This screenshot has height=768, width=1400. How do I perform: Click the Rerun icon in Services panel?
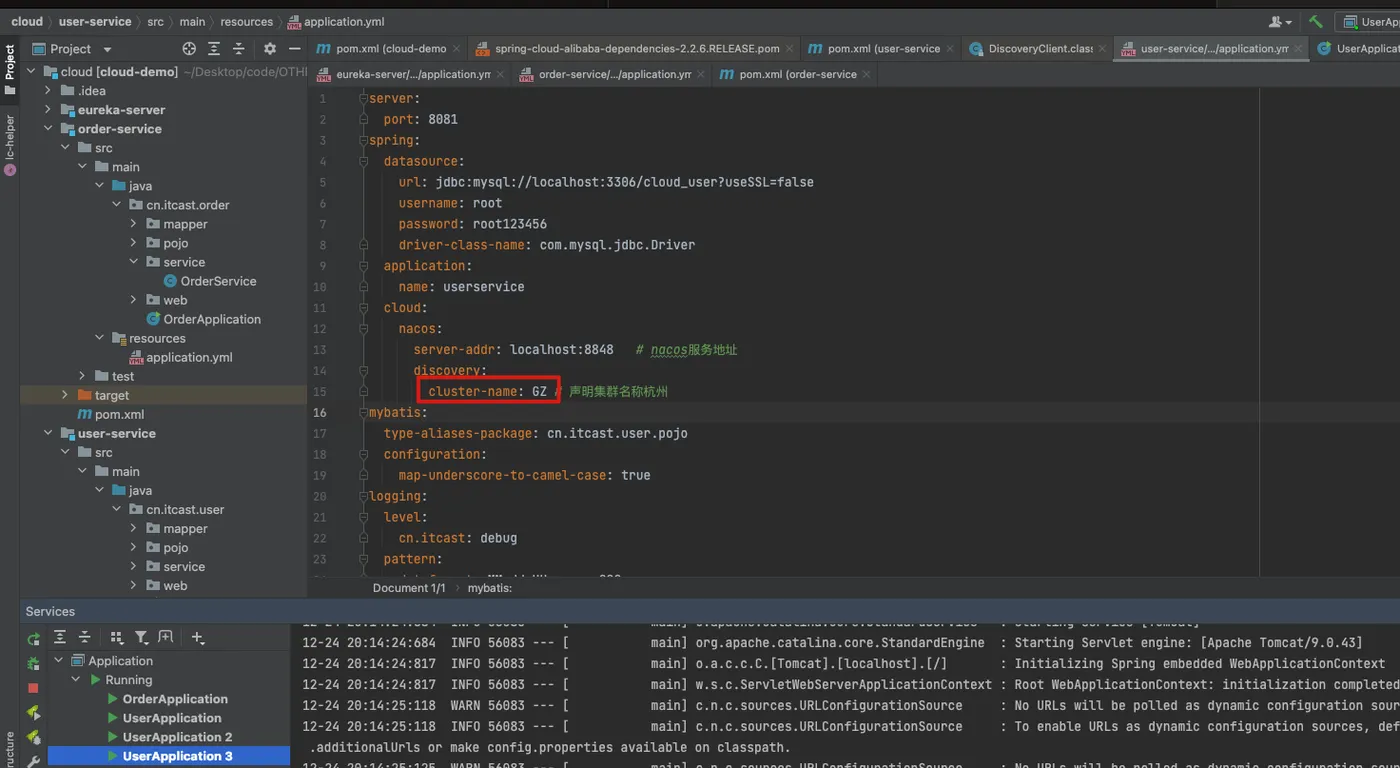pos(33,639)
